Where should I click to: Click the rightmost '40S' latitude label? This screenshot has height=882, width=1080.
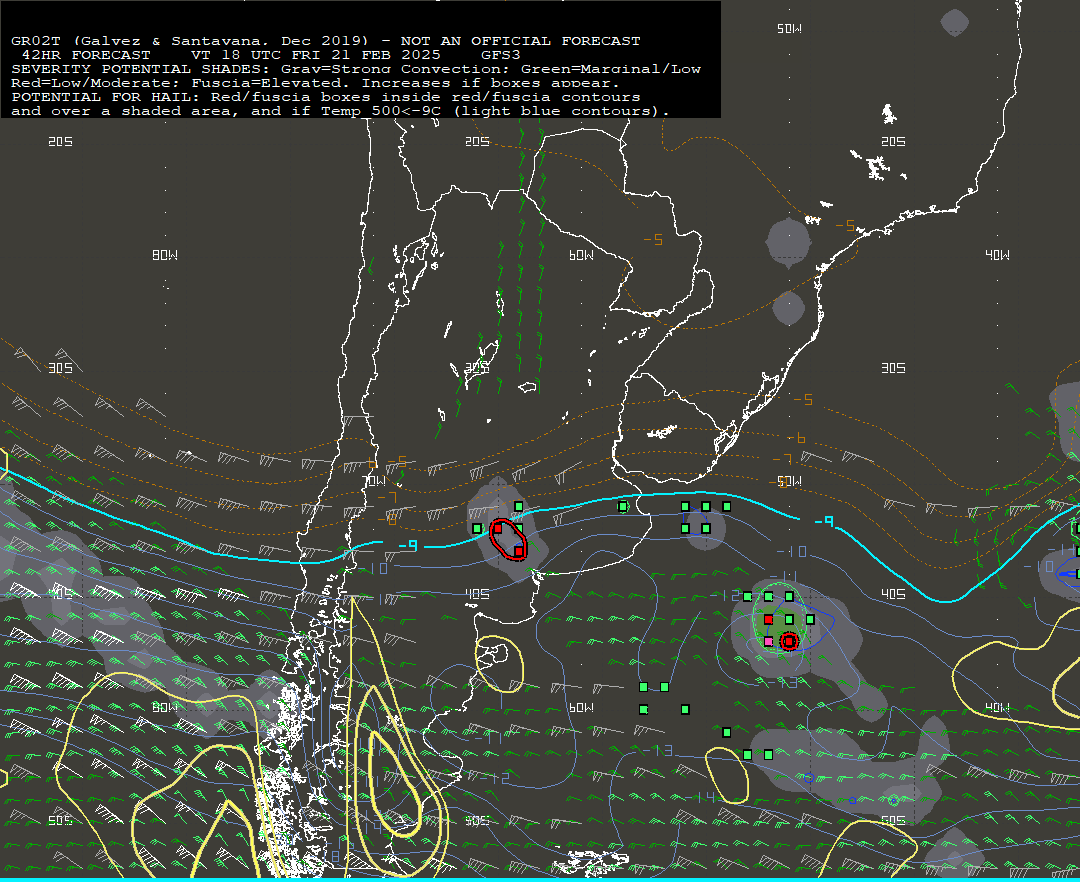[893, 594]
